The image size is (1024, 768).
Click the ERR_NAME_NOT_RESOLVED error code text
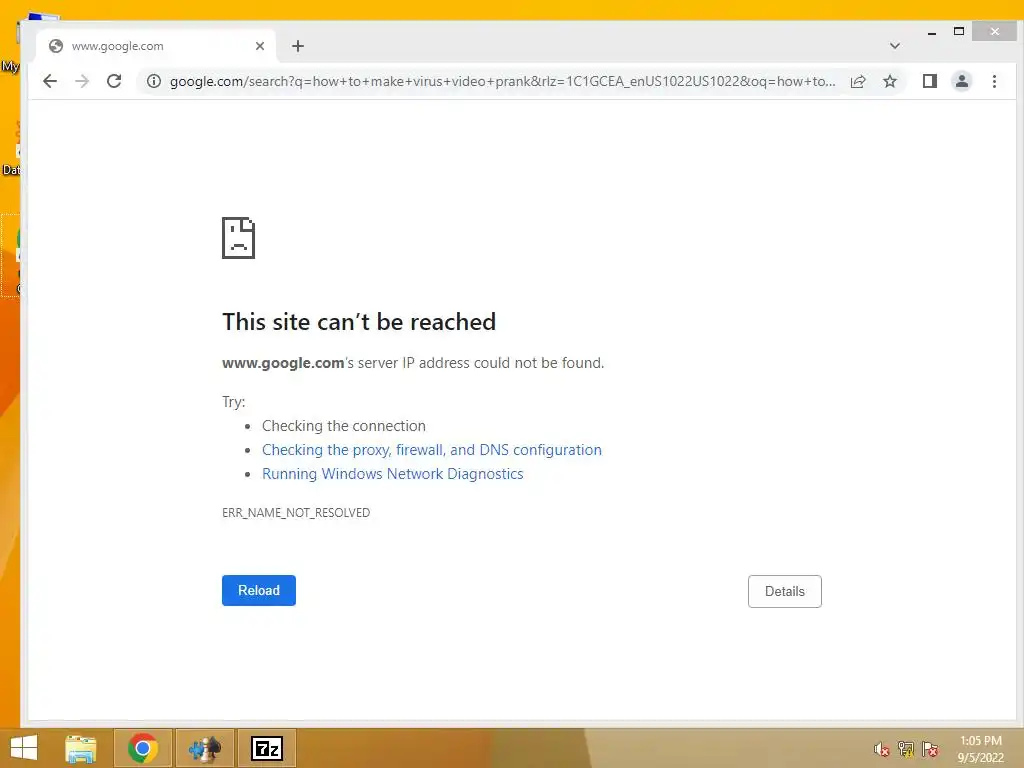pyautogui.click(x=296, y=513)
